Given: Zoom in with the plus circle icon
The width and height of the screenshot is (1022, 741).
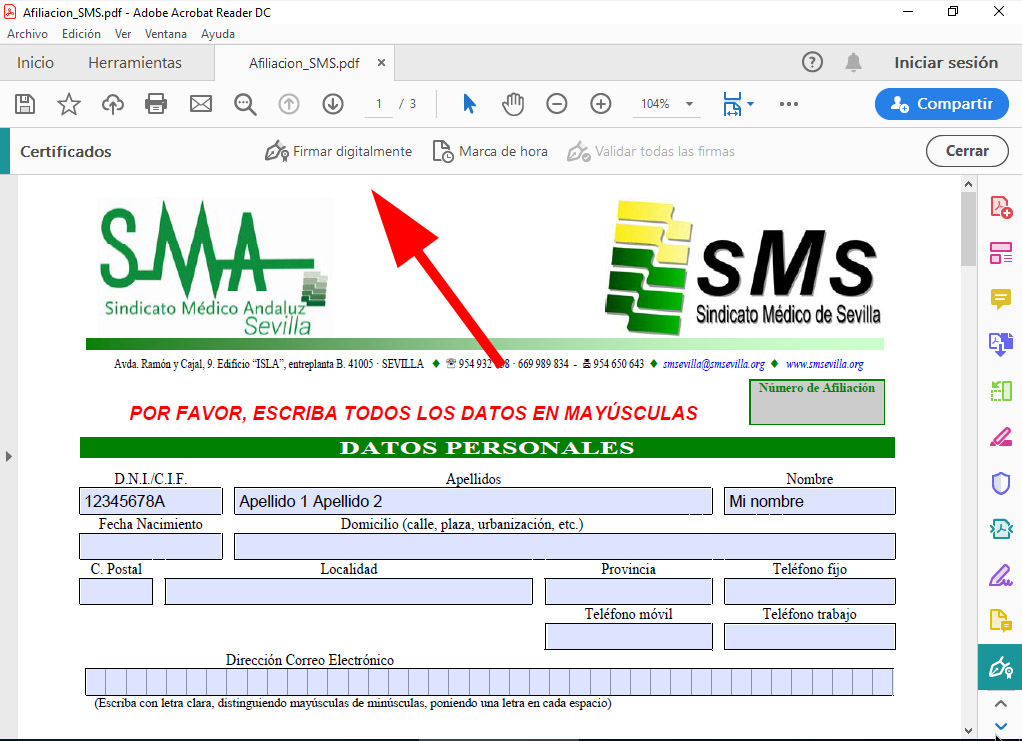Looking at the screenshot, I should pos(600,104).
